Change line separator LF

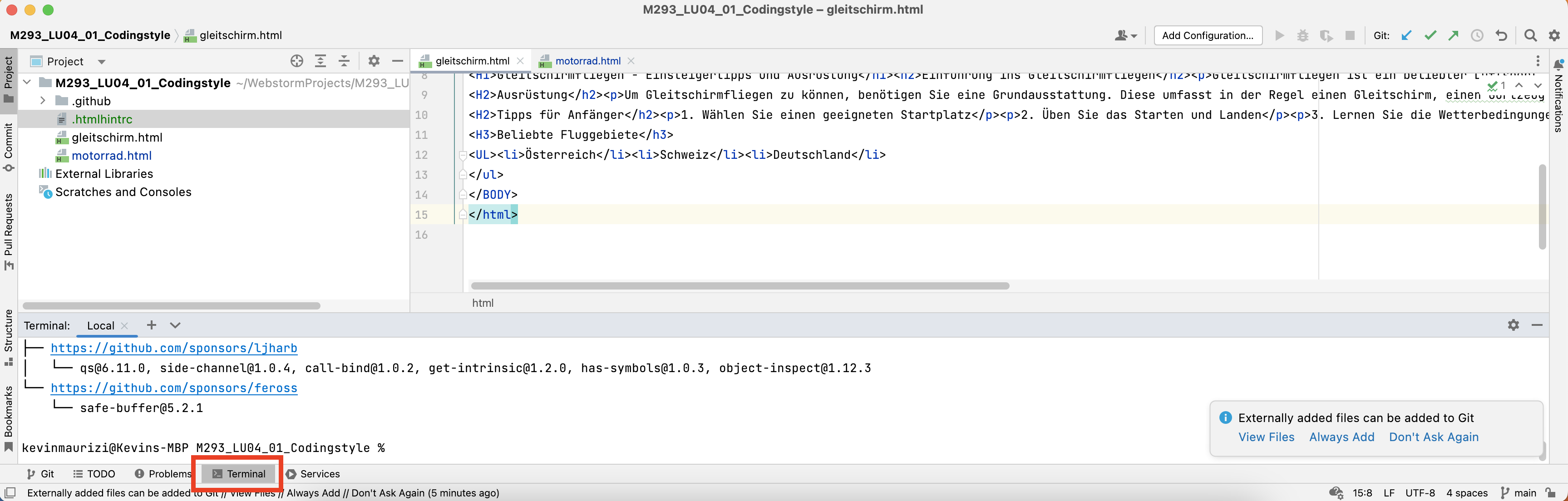1389,492
